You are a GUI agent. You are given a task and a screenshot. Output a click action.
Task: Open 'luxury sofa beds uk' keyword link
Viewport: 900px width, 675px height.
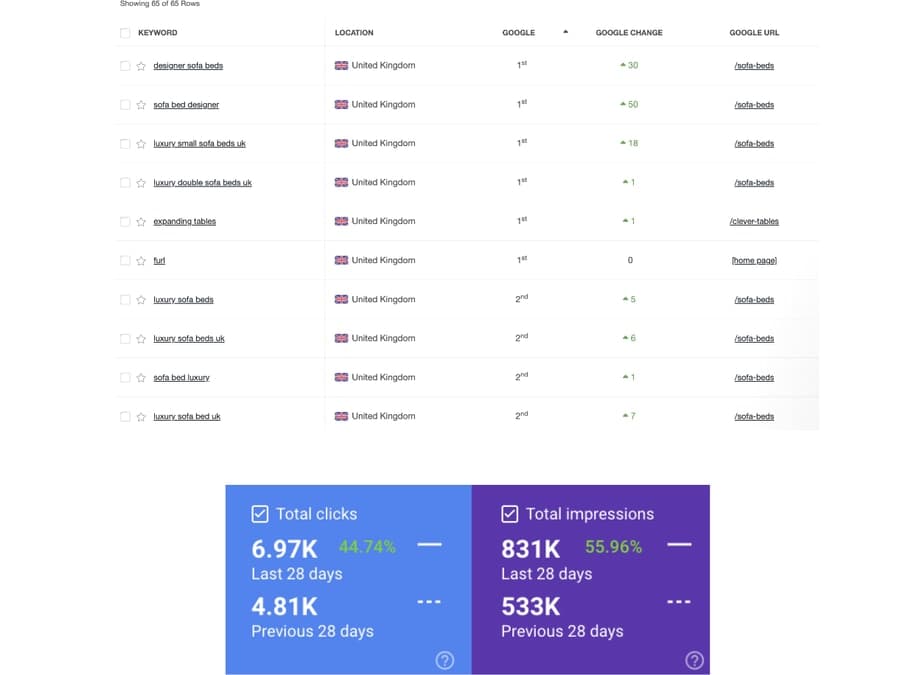(x=189, y=339)
